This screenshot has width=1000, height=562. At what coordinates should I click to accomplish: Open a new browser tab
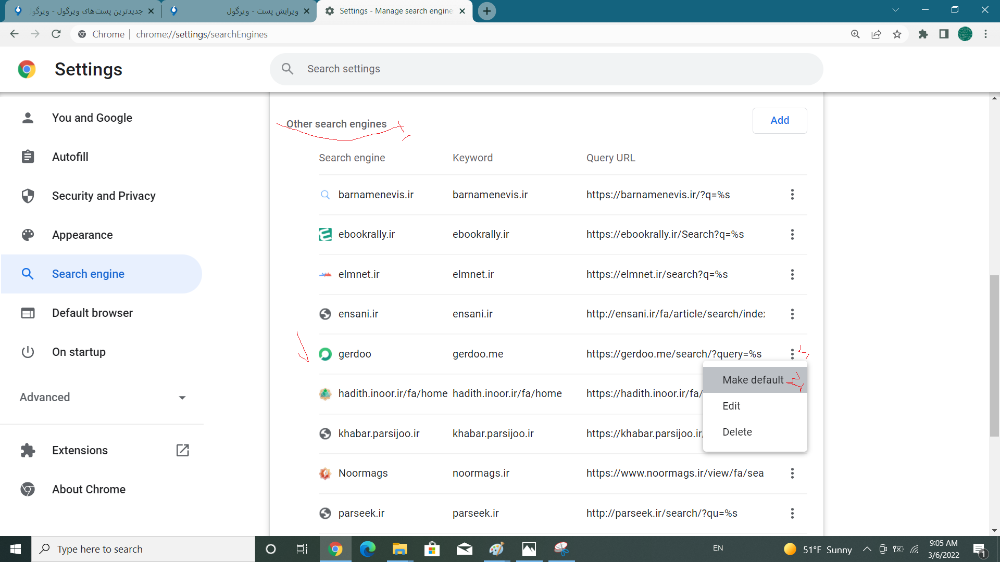487,11
